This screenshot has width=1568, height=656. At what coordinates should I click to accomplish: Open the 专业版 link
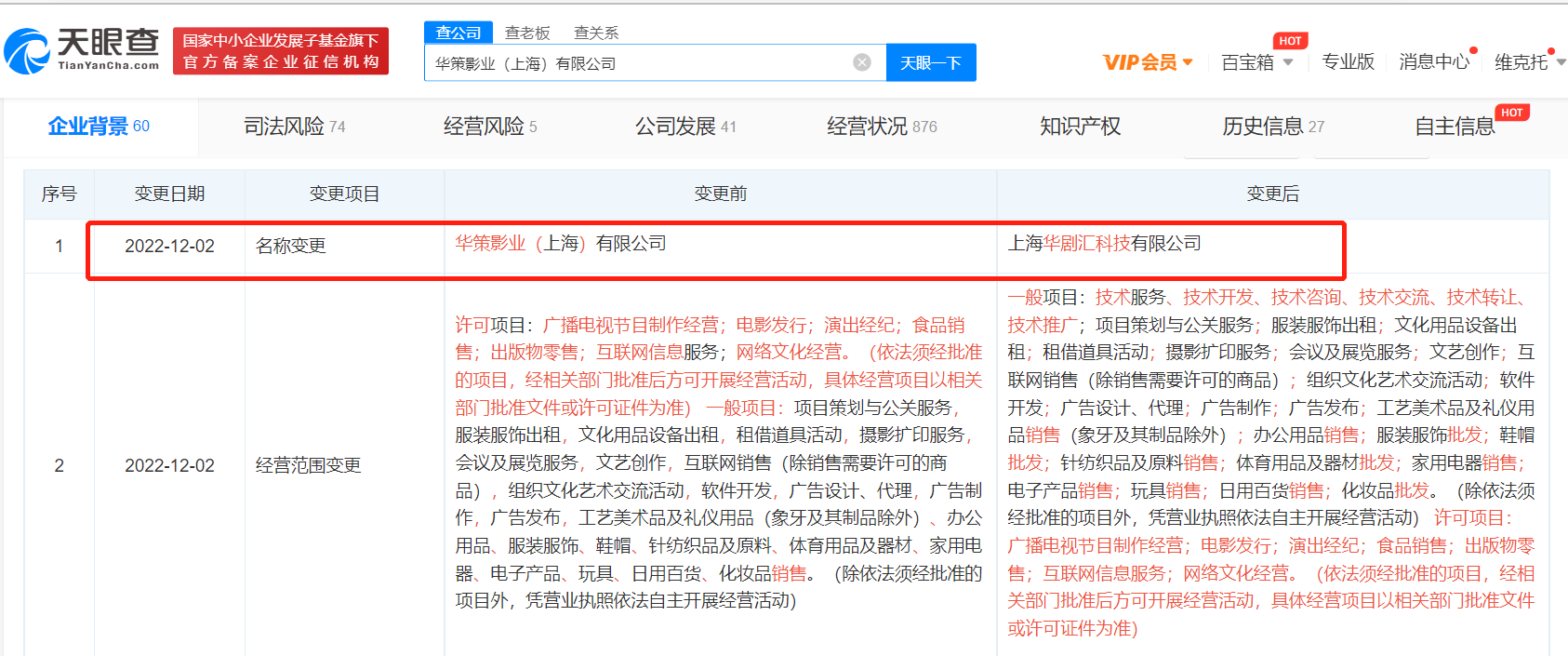tap(1348, 62)
